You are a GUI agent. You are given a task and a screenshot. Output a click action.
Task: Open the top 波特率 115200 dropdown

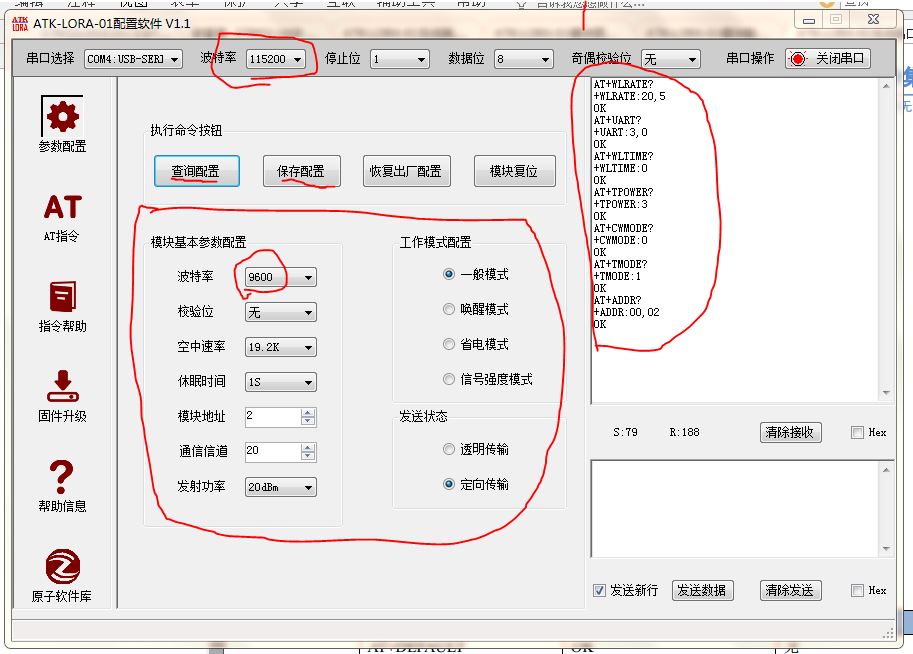point(275,59)
